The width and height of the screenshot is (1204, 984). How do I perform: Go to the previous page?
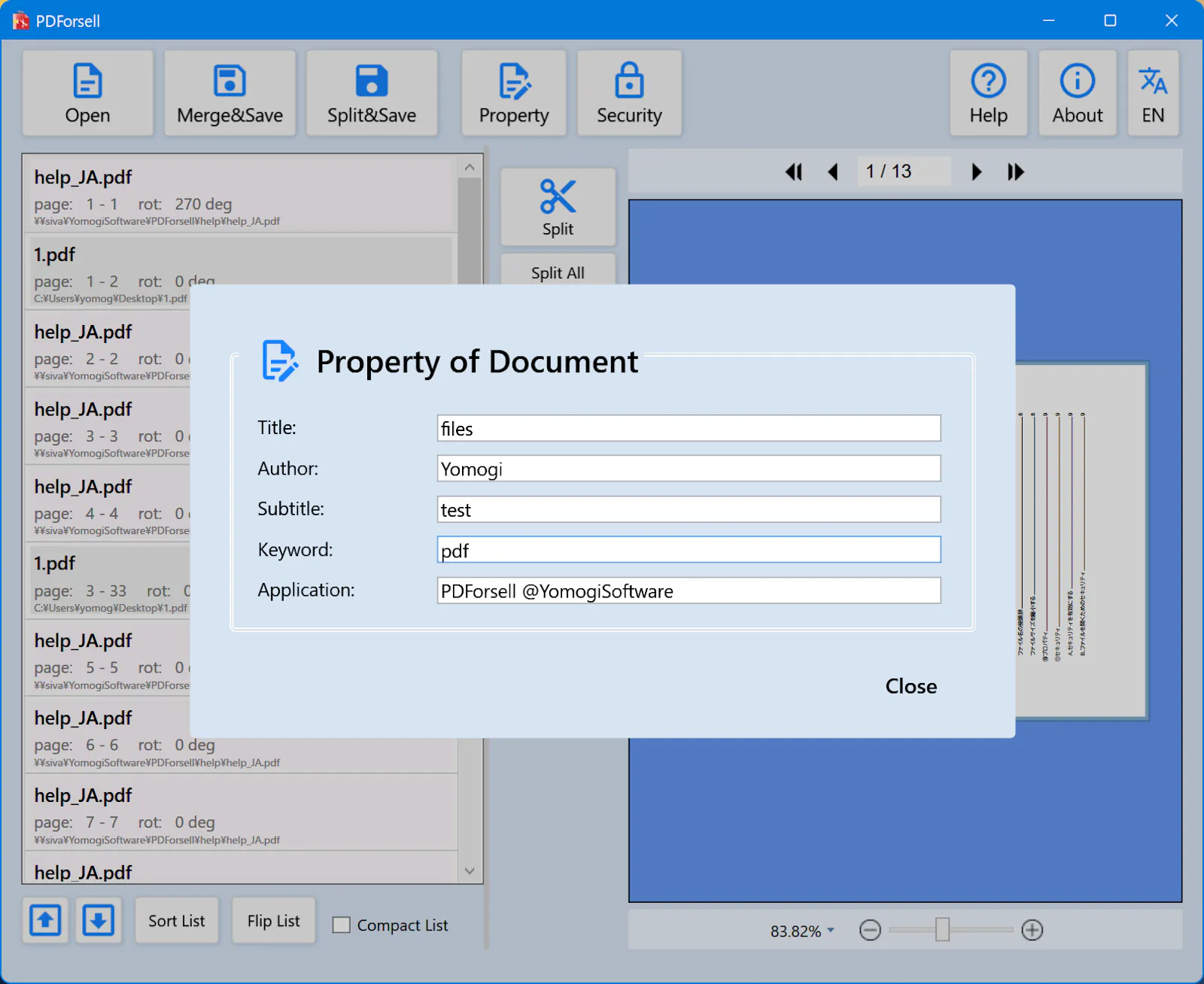point(833,172)
